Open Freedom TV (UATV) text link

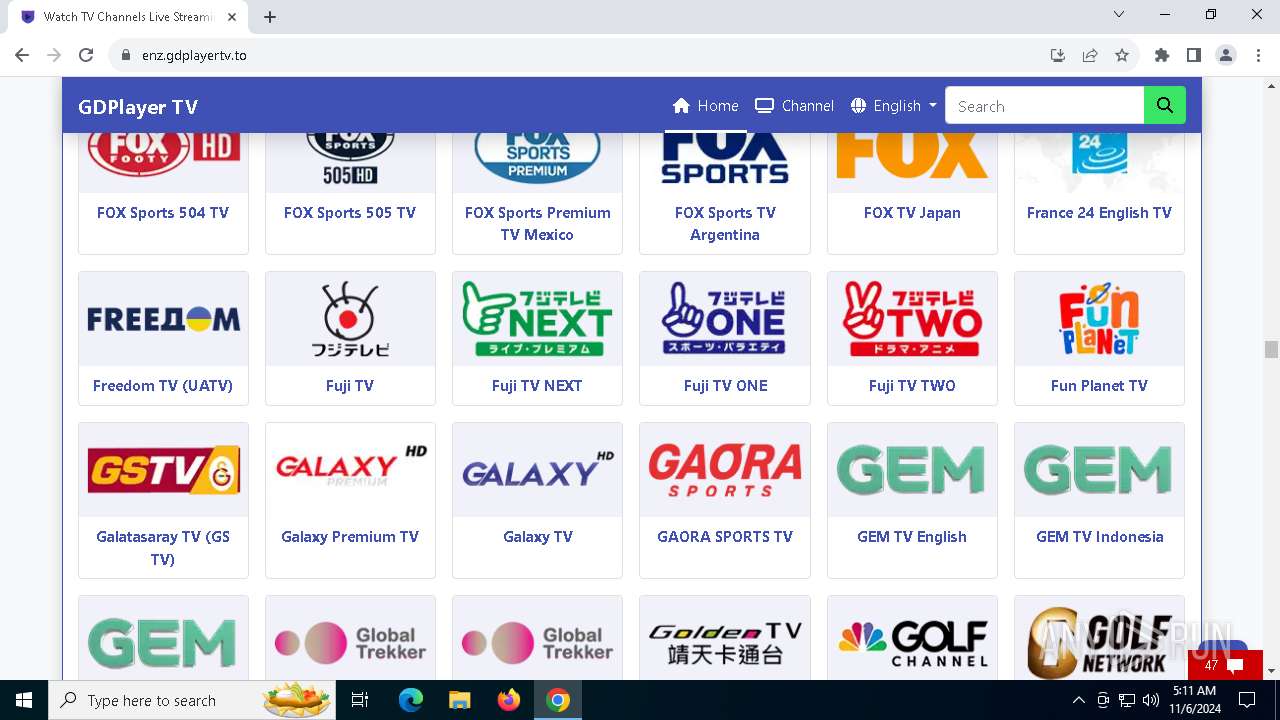pyautogui.click(x=163, y=386)
